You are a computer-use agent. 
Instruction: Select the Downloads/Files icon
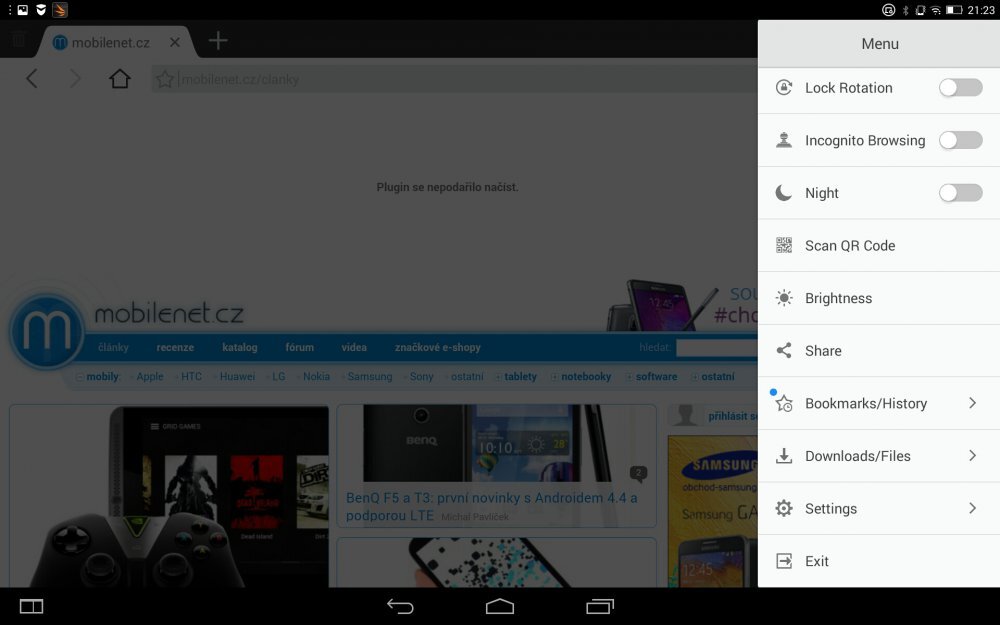tap(785, 456)
